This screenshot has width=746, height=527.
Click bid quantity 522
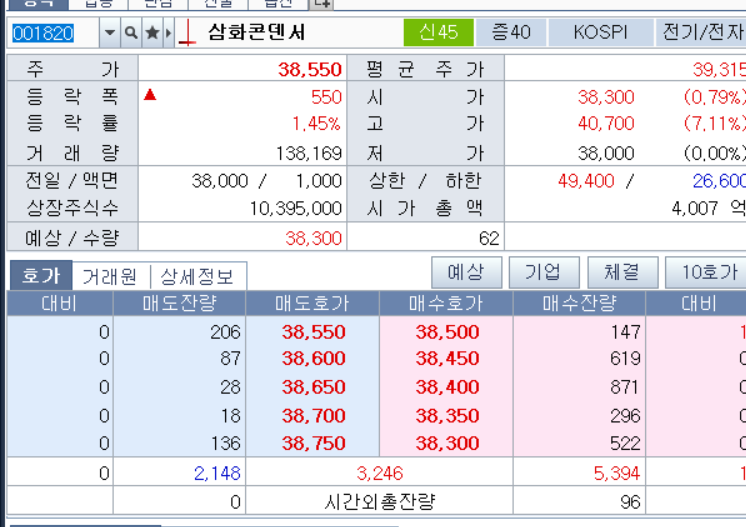626,443
